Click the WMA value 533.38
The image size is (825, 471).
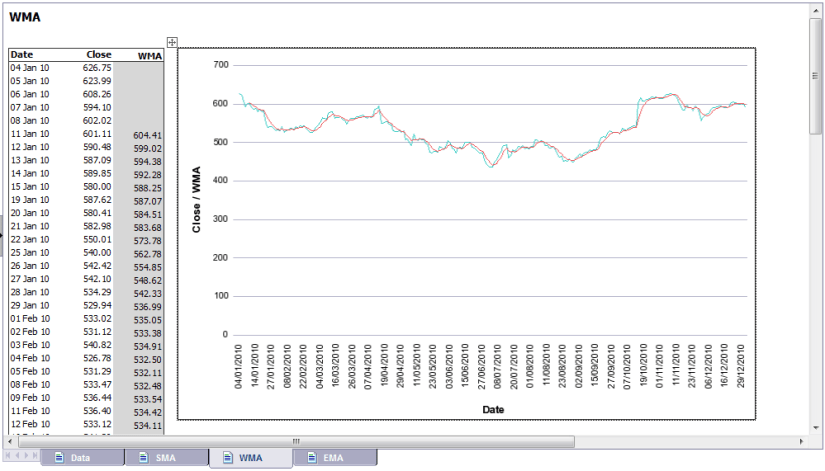(147, 333)
